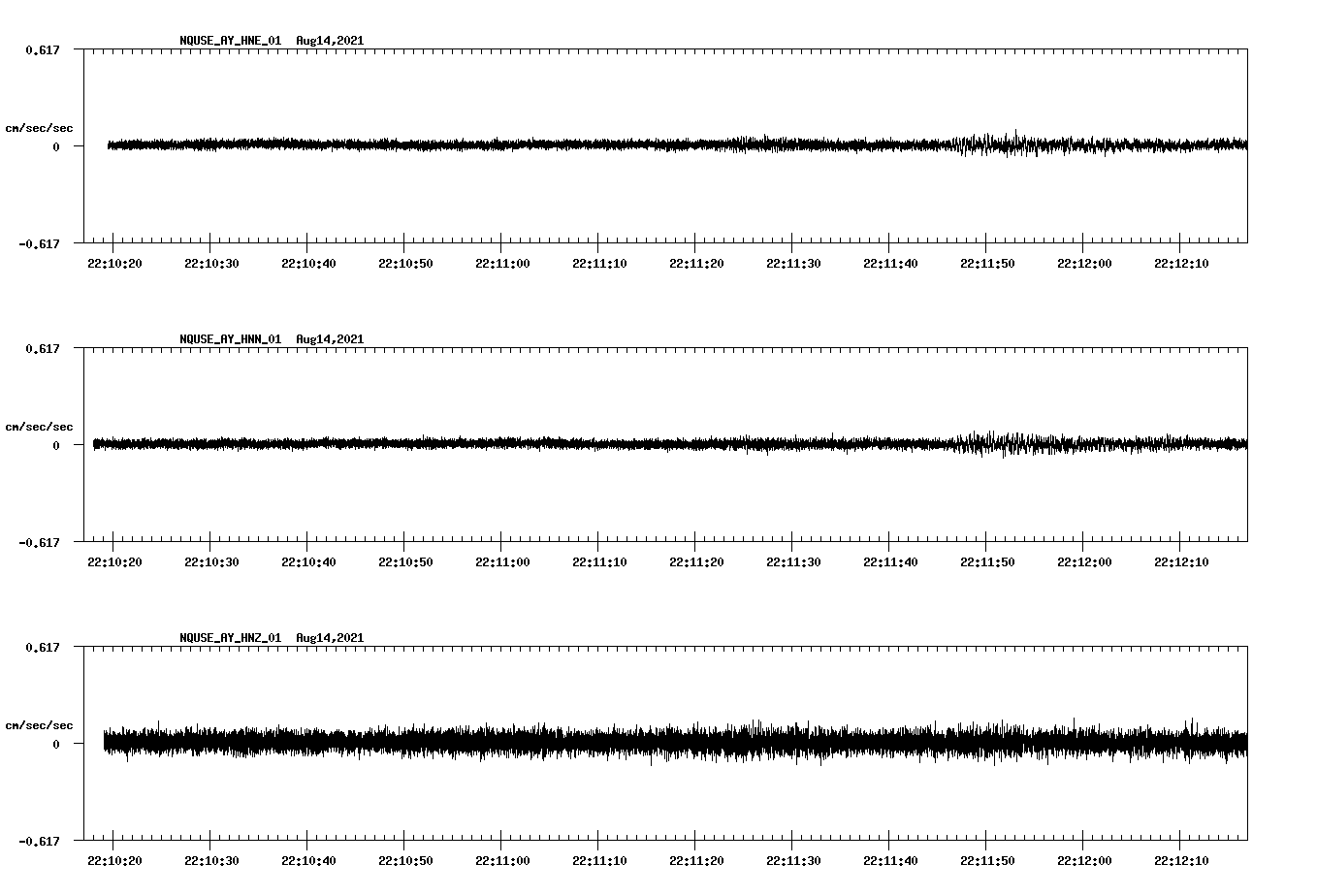Image resolution: width=1317 pixels, height=896 pixels.
Task: Click the 22:11:50 time label under HNE plot
Action: point(987,264)
